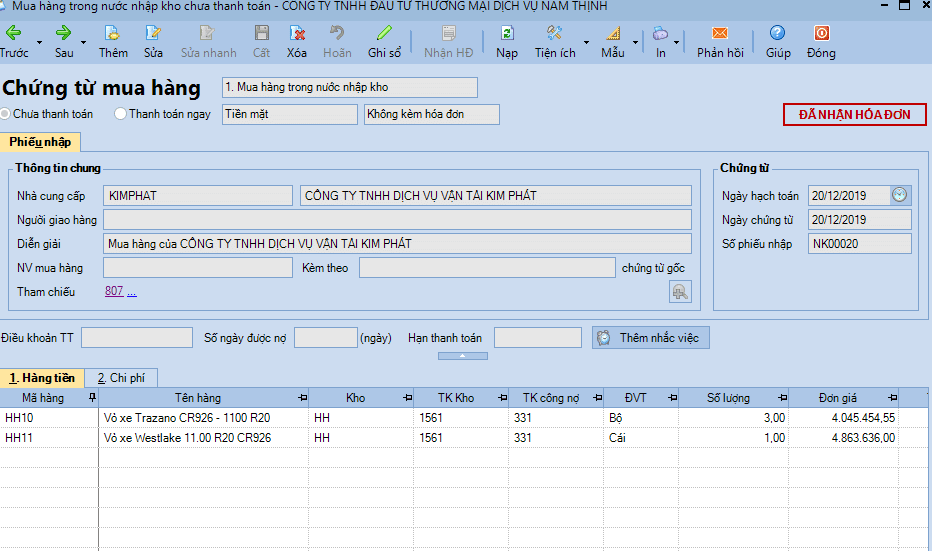This screenshot has width=932, height=551.
Task: Select Thanh toán ngay radio option
Action: tap(120, 114)
